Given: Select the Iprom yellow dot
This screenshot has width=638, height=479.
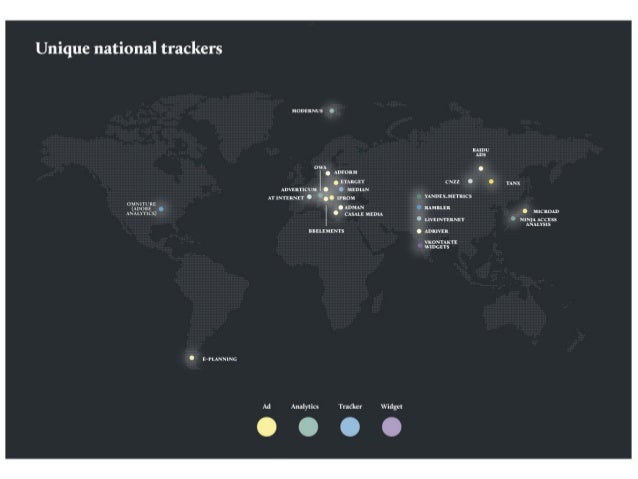Looking at the screenshot, I should click(x=332, y=198).
